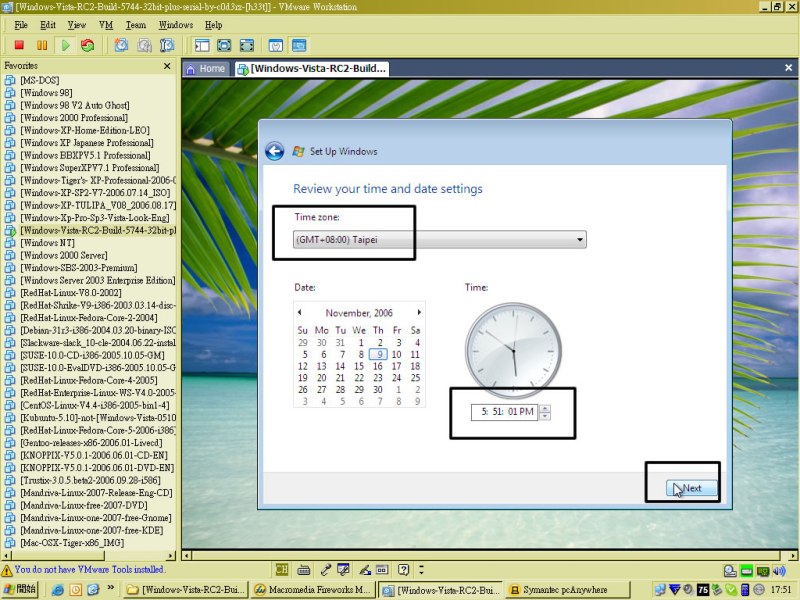This screenshot has width=800, height=600.
Task: Click the VMware Tools warning triangle icon
Action: tap(7, 570)
